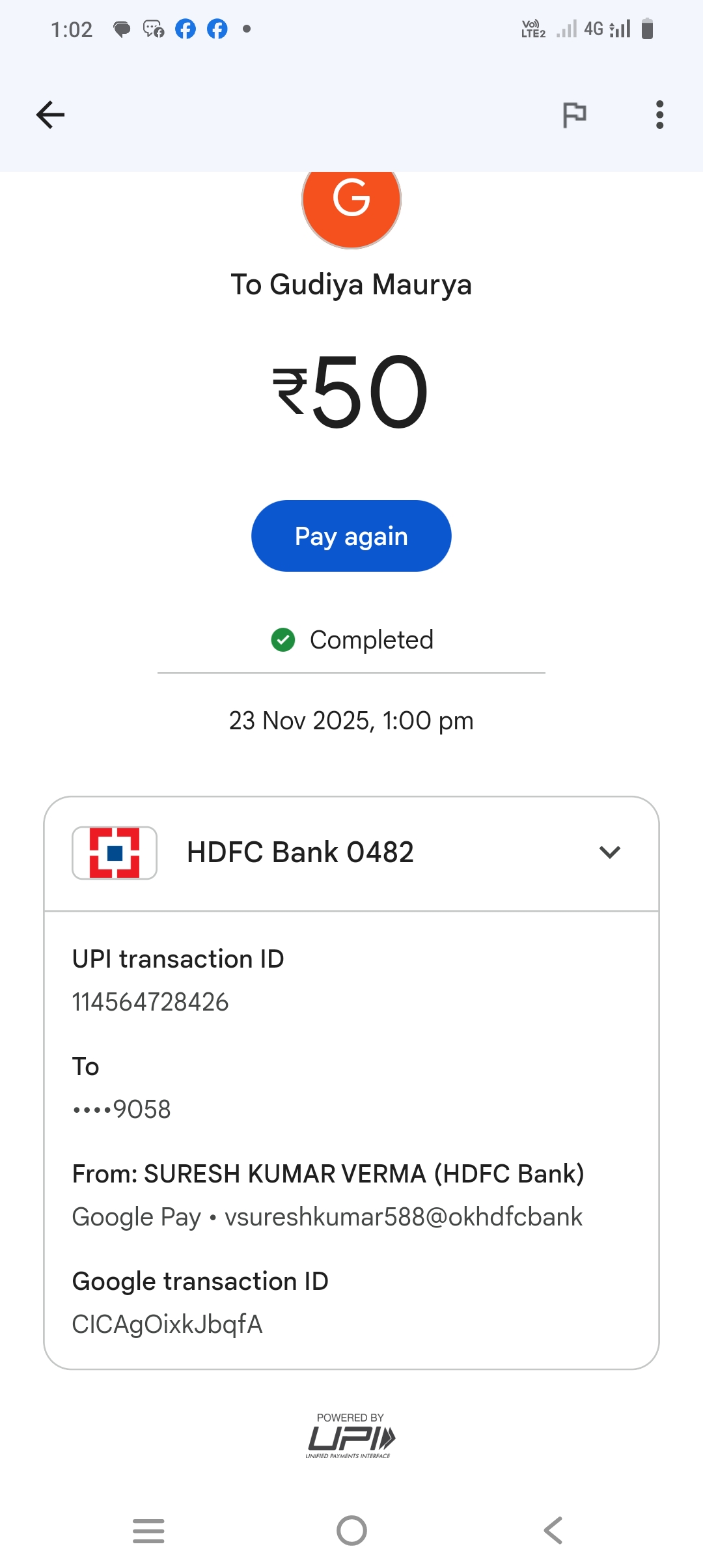
Task: Tap the flag report icon
Action: [574, 115]
